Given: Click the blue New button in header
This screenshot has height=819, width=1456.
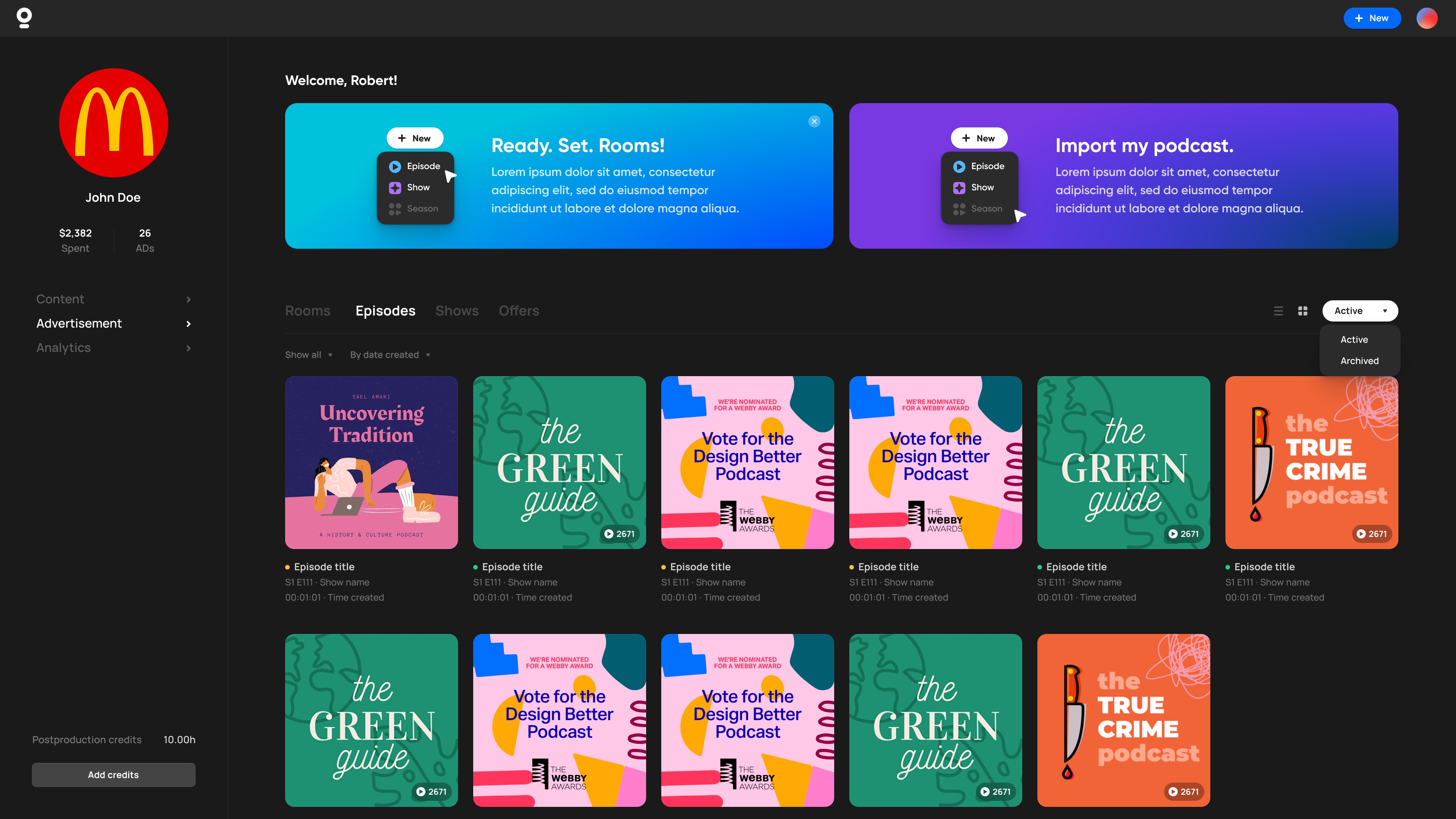Looking at the screenshot, I should (1372, 18).
